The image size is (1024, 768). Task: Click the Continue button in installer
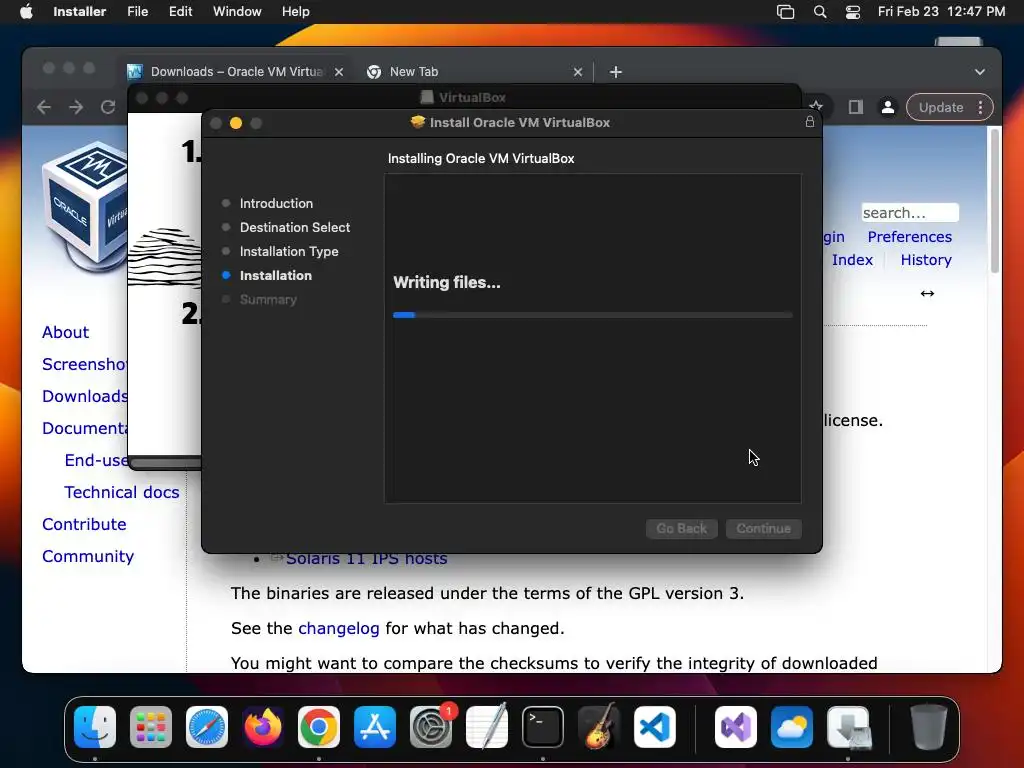pos(763,528)
